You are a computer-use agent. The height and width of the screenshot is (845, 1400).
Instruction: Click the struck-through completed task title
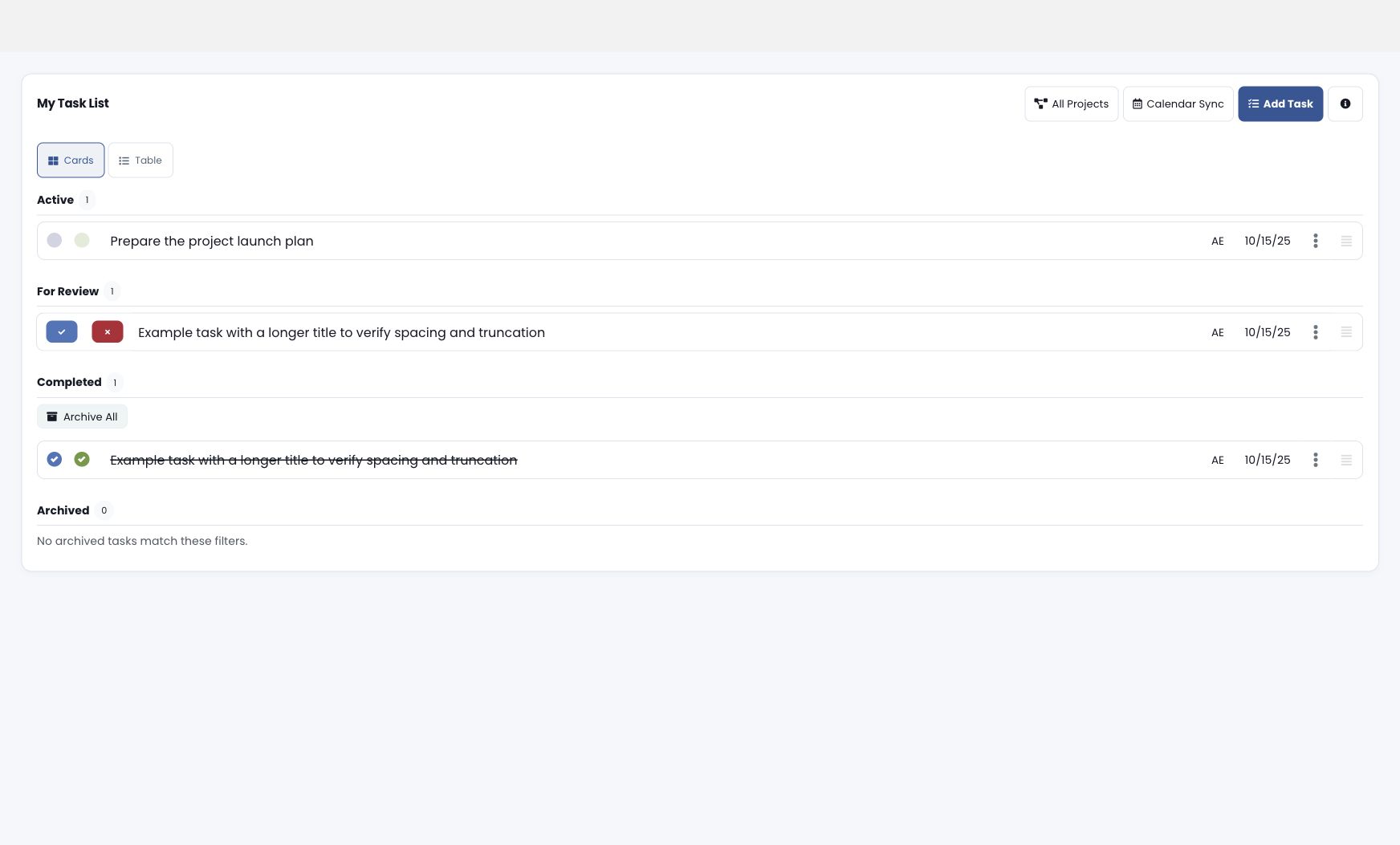click(314, 460)
